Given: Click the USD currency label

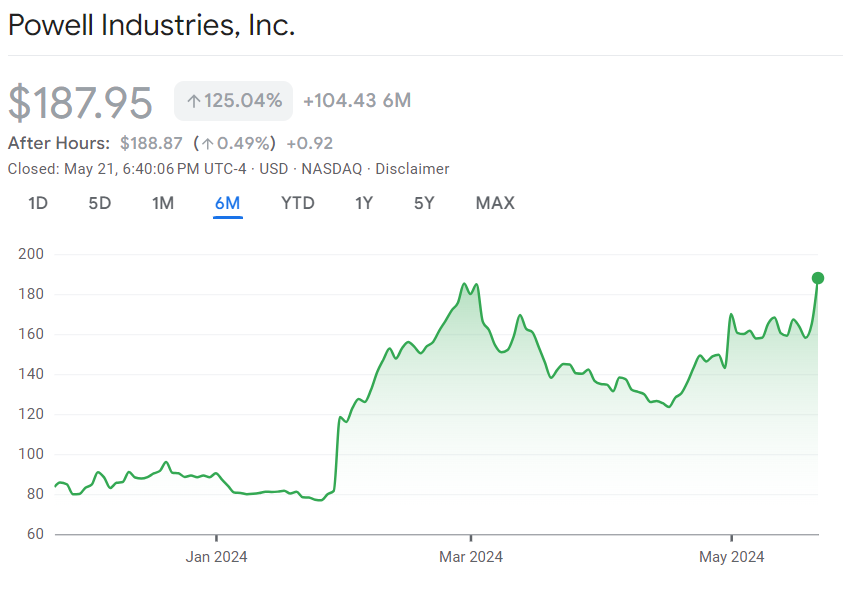Looking at the screenshot, I should [274, 169].
